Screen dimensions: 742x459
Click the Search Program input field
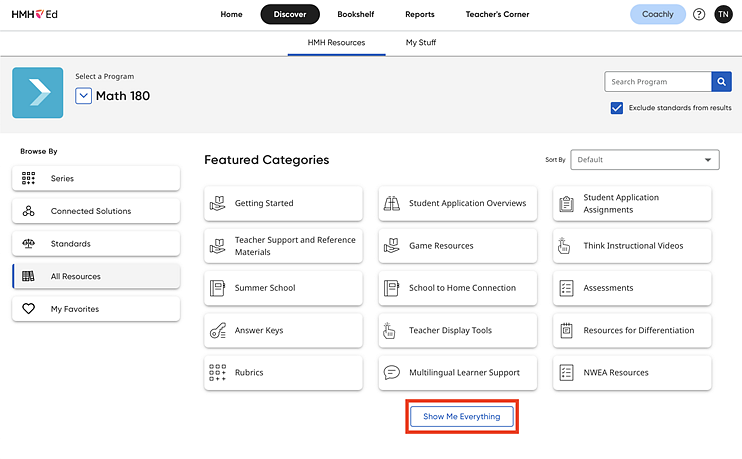tap(658, 81)
